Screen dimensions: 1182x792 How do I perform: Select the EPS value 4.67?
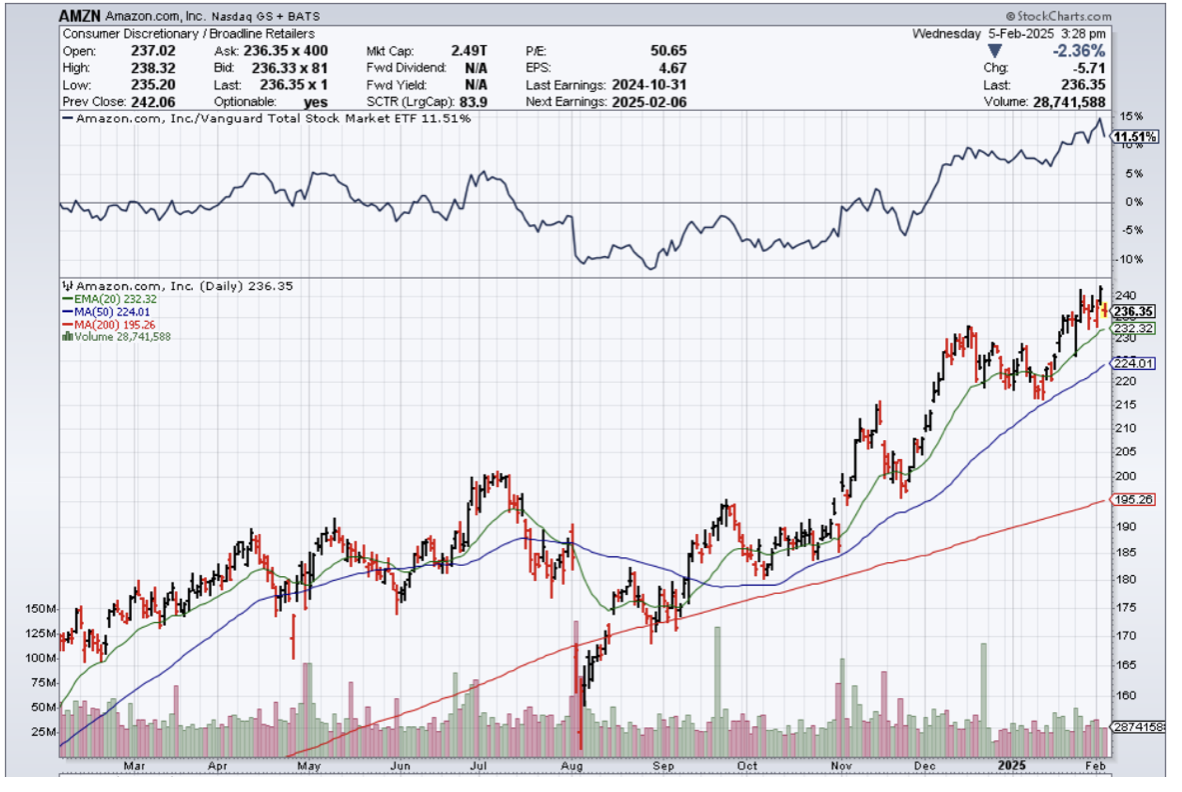tap(672, 68)
